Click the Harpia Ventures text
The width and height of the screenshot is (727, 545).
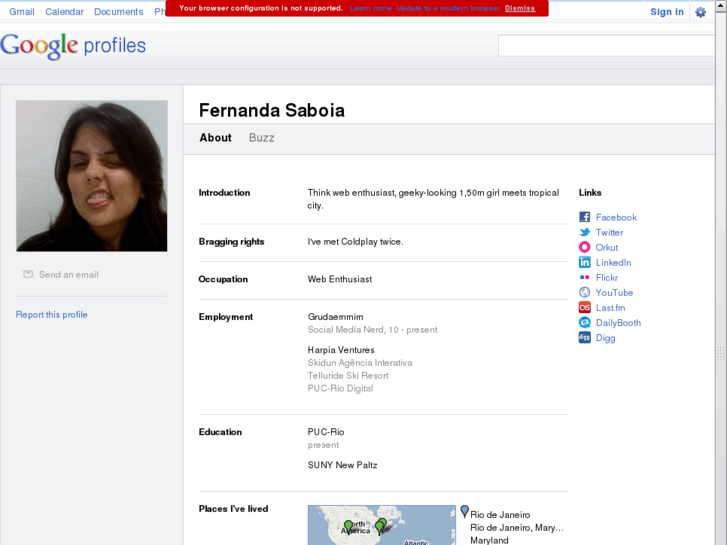coord(341,350)
